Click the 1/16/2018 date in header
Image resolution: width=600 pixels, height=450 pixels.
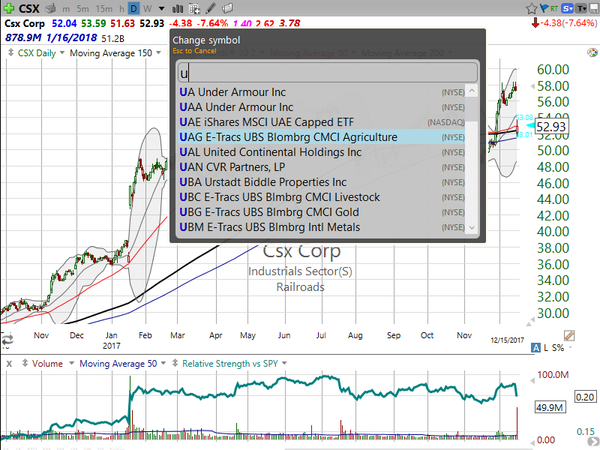coord(72,38)
